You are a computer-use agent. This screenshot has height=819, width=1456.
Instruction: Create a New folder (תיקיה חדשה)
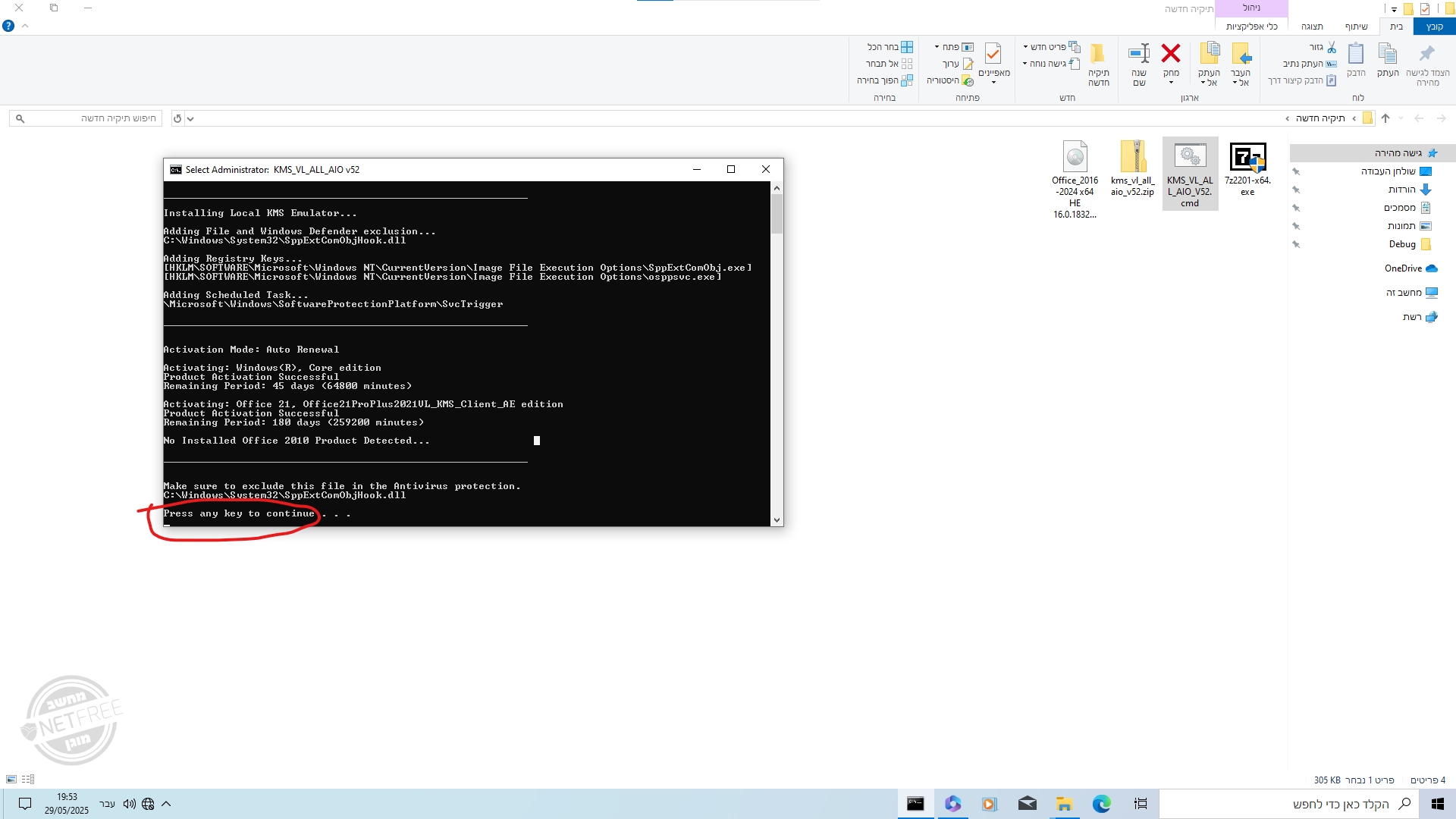(x=1098, y=64)
